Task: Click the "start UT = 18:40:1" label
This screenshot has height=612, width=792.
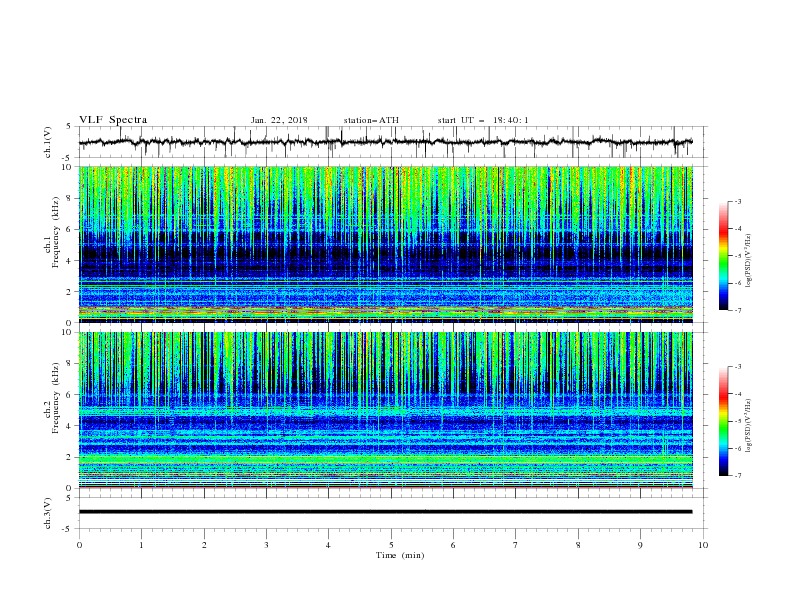Action: [483, 120]
